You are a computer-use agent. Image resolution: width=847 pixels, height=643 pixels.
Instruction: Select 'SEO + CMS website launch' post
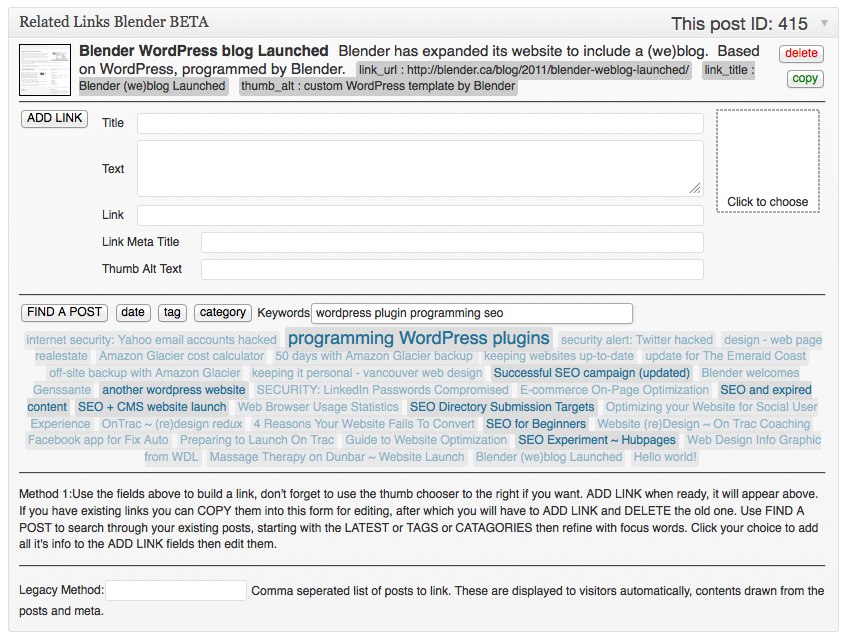coord(152,407)
